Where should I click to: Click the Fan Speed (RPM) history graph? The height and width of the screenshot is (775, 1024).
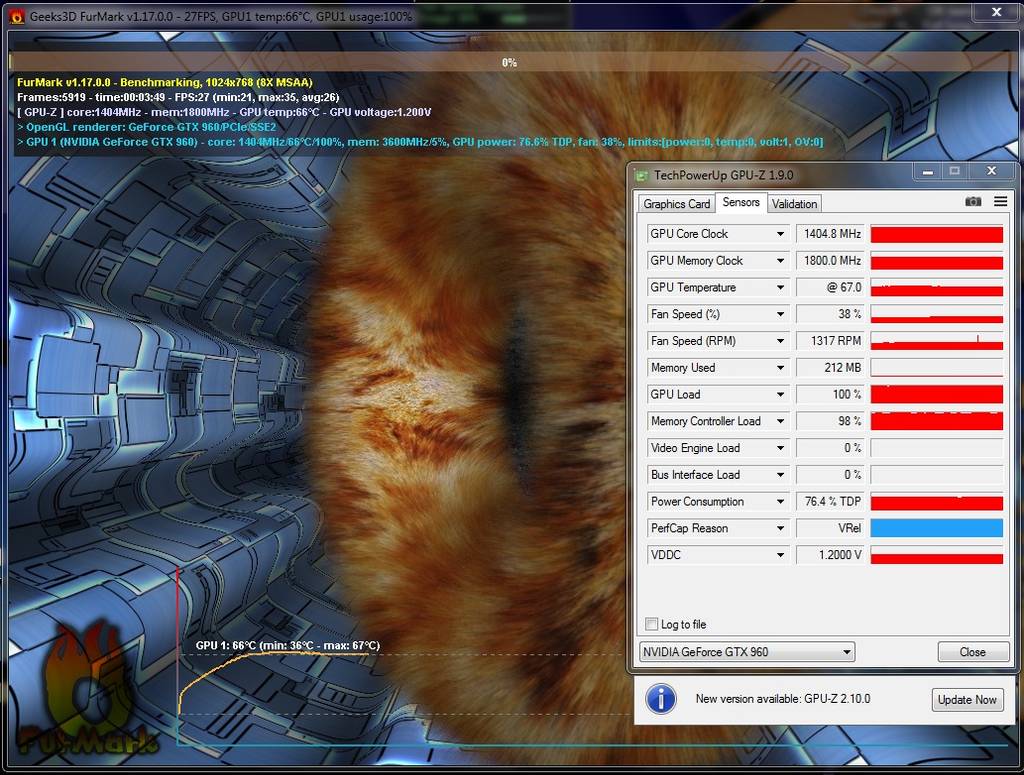[x=936, y=341]
